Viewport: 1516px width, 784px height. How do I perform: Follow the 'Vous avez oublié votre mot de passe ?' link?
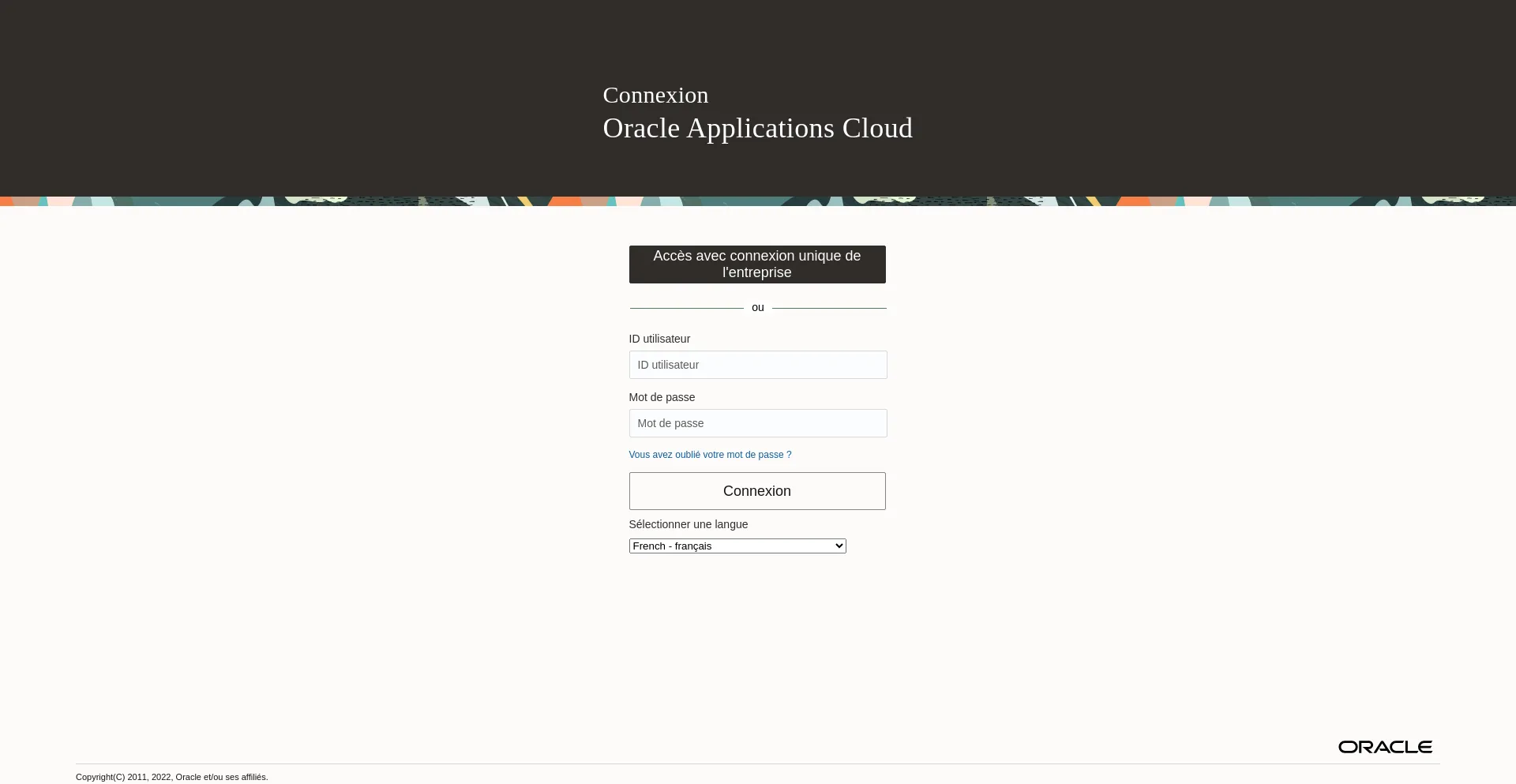pyautogui.click(x=709, y=454)
